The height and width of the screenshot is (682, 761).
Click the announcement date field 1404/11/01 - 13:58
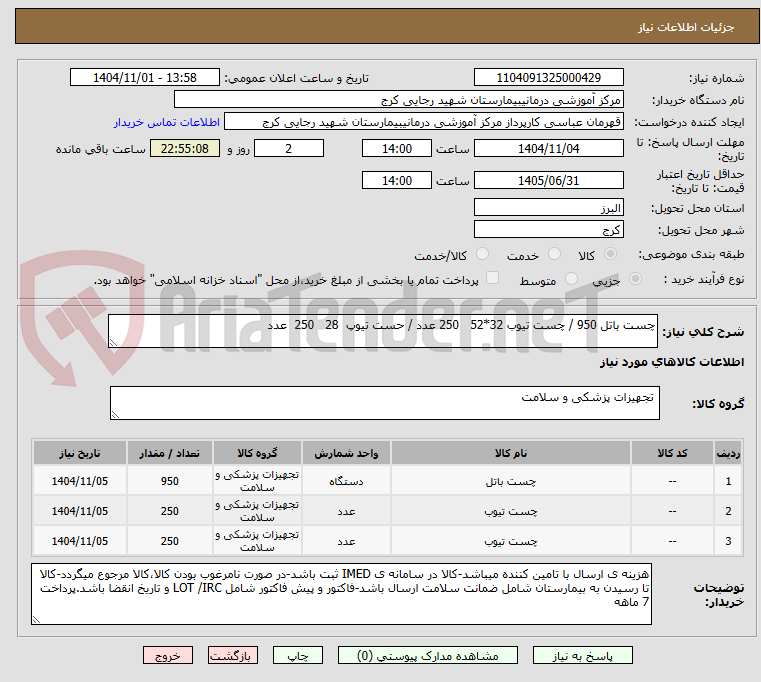pyautogui.click(x=145, y=78)
